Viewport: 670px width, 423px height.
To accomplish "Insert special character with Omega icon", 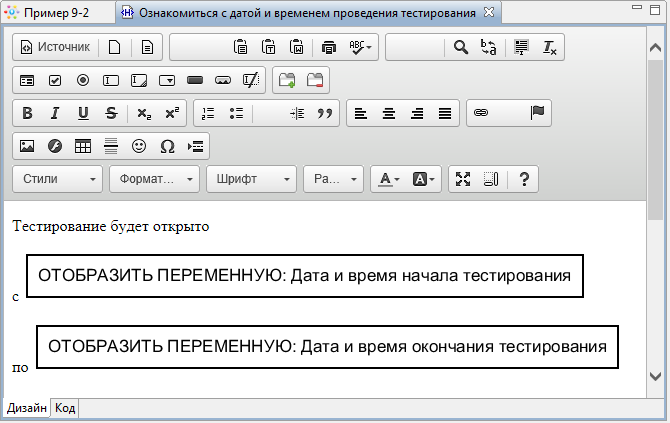I will click(167, 145).
